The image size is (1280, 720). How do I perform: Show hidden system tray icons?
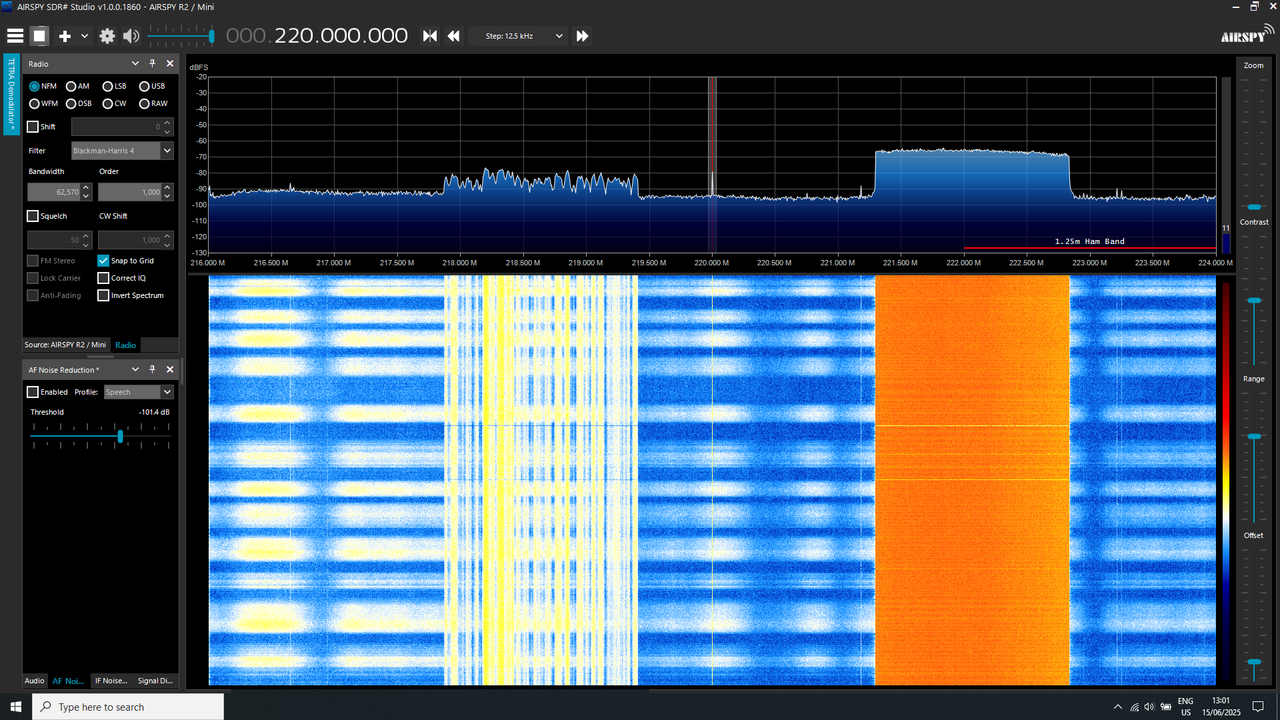click(1117, 706)
